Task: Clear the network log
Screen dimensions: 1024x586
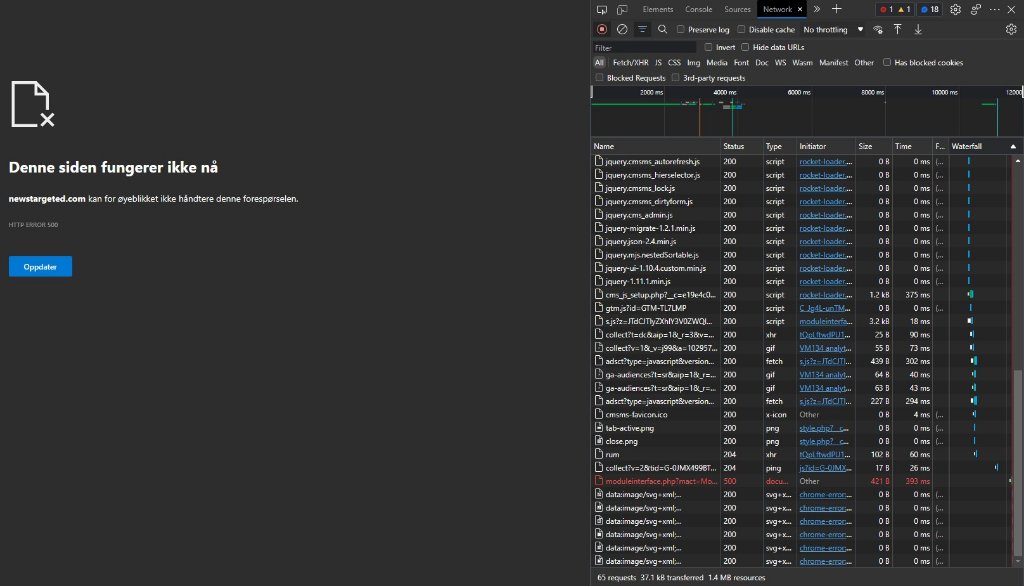Action: [x=622, y=30]
